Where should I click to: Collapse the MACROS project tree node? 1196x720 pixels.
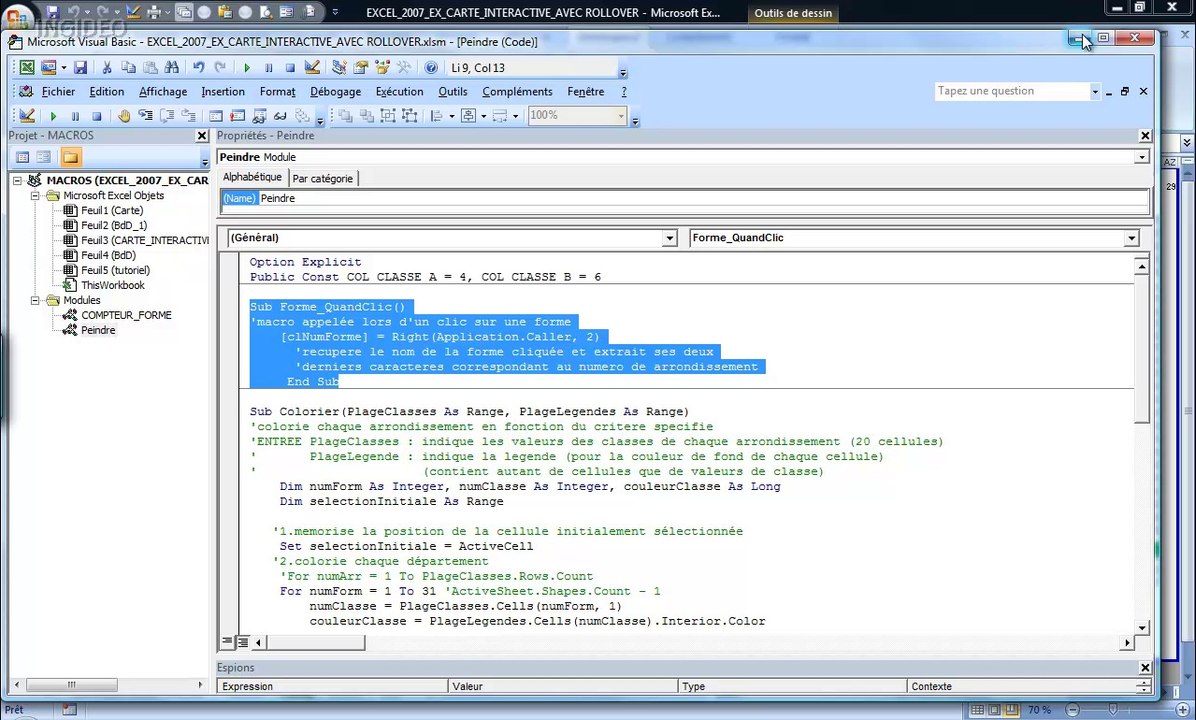[18, 181]
